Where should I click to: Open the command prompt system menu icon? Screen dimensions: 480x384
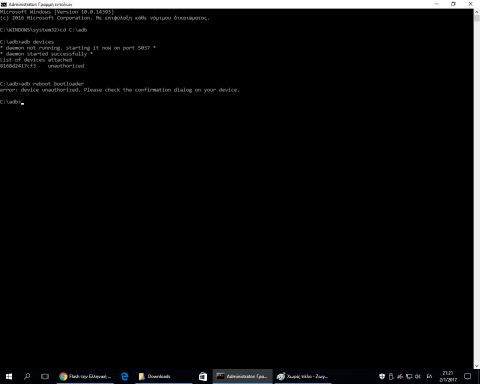click(4, 4)
